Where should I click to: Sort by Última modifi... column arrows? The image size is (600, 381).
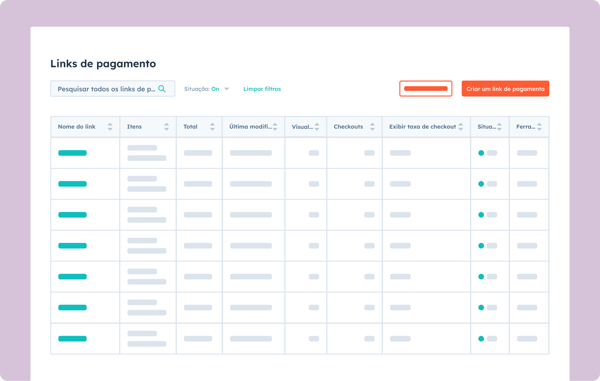pyautogui.click(x=275, y=127)
